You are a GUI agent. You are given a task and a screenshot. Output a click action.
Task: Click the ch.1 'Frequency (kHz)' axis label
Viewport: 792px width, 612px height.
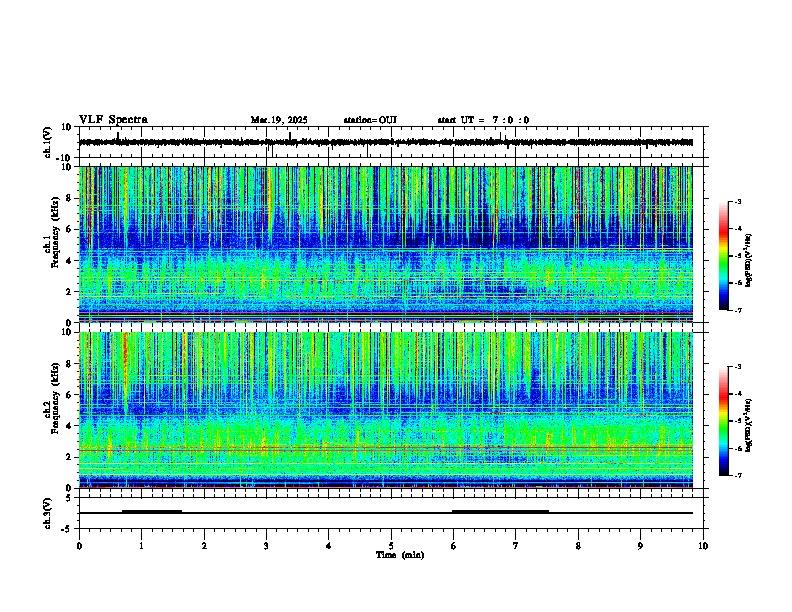[55, 232]
